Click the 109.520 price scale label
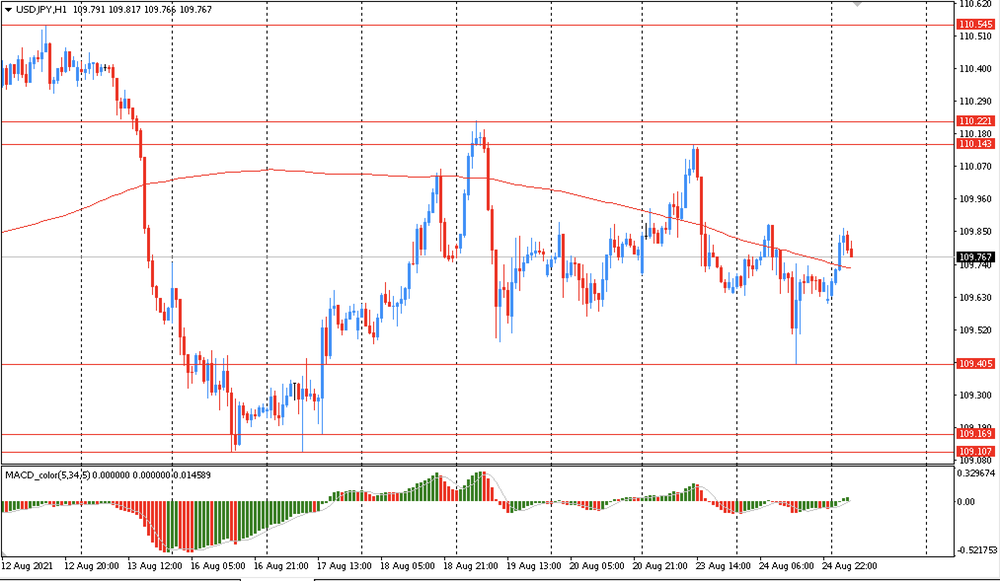Viewport: 1000px width, 581px height. tap(976, 330)
